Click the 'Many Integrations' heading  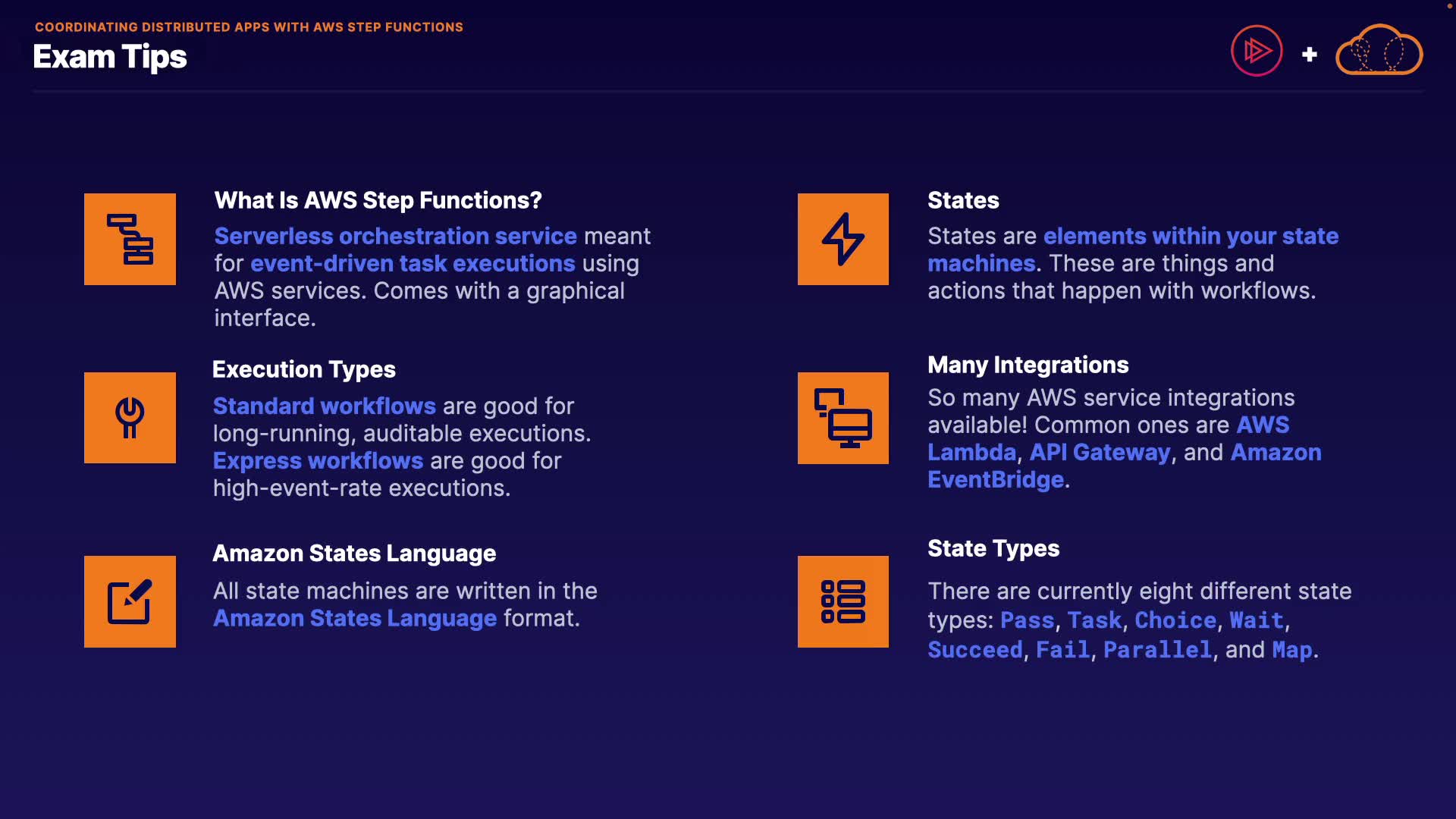1028,365
